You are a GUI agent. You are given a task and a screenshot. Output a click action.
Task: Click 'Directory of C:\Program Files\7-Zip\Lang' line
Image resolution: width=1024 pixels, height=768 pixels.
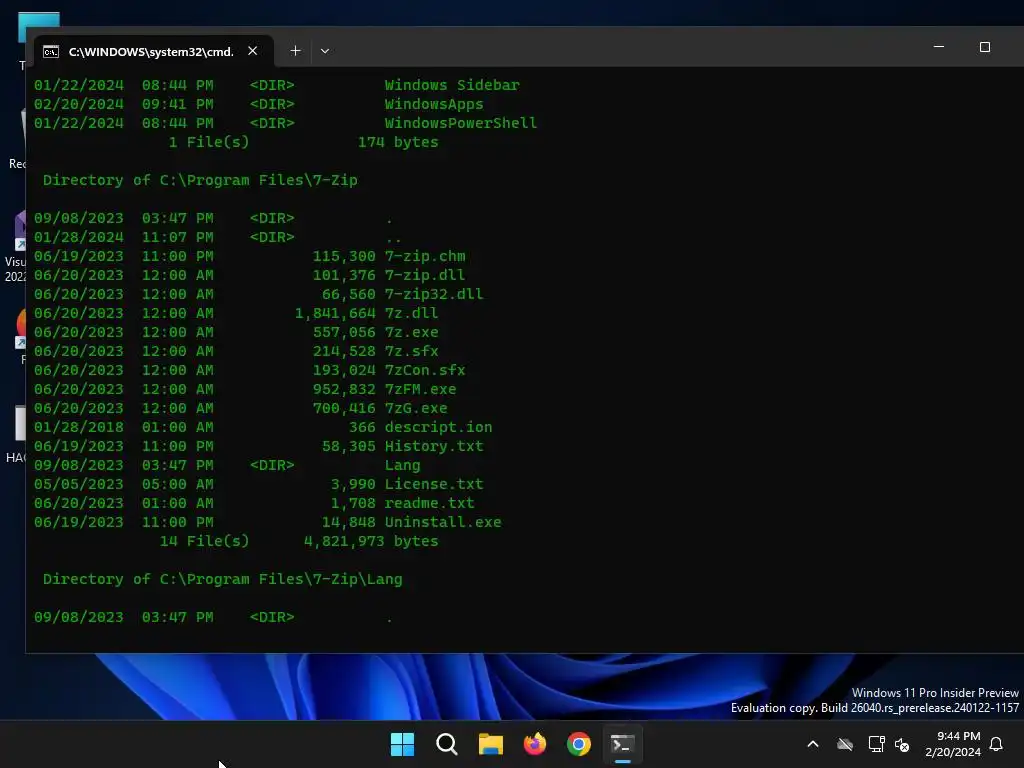(222, 579)
